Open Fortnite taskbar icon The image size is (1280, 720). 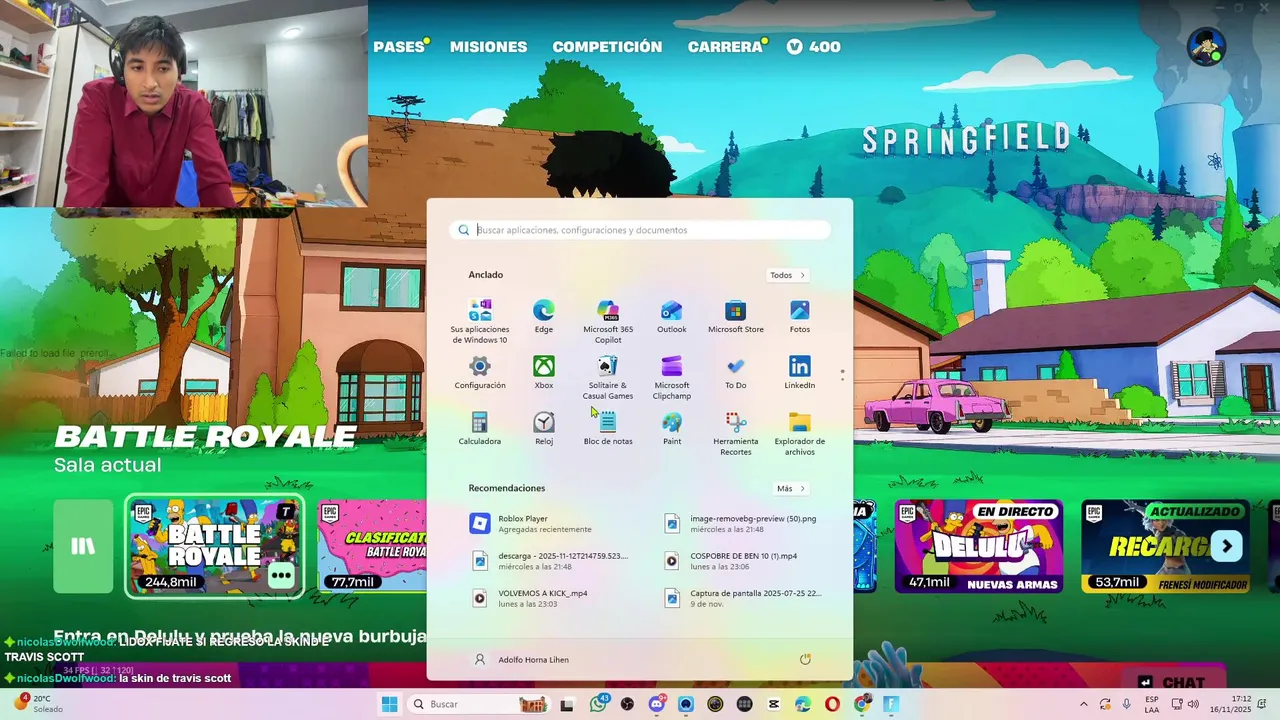[x=890, y=704]
